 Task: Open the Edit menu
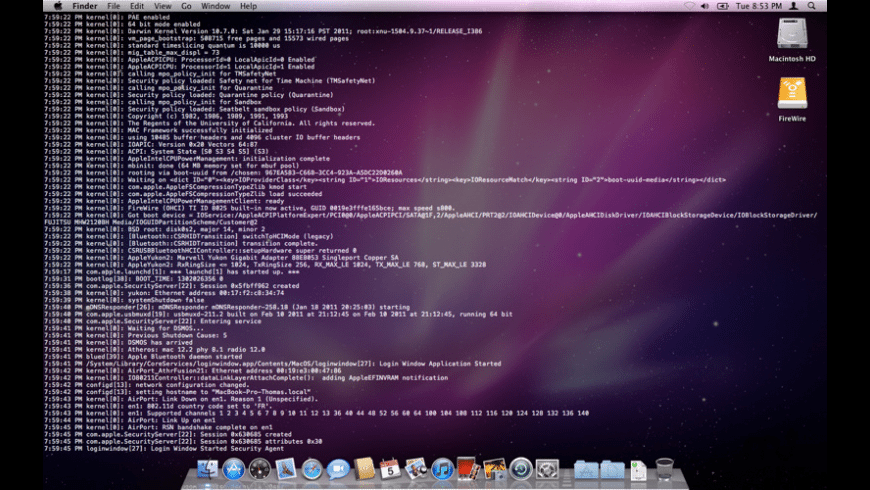(137, 6)
